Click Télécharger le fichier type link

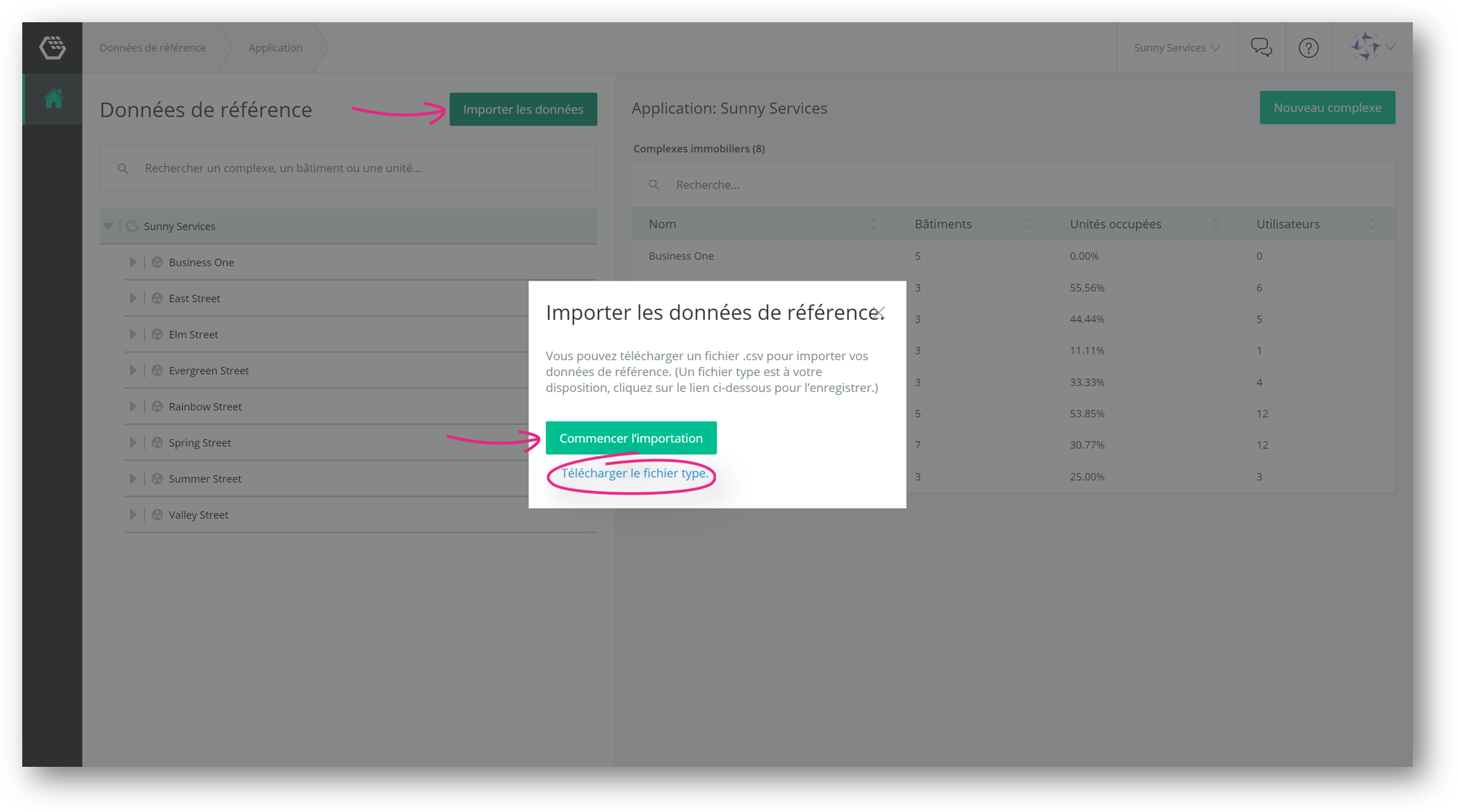(634, 473)
